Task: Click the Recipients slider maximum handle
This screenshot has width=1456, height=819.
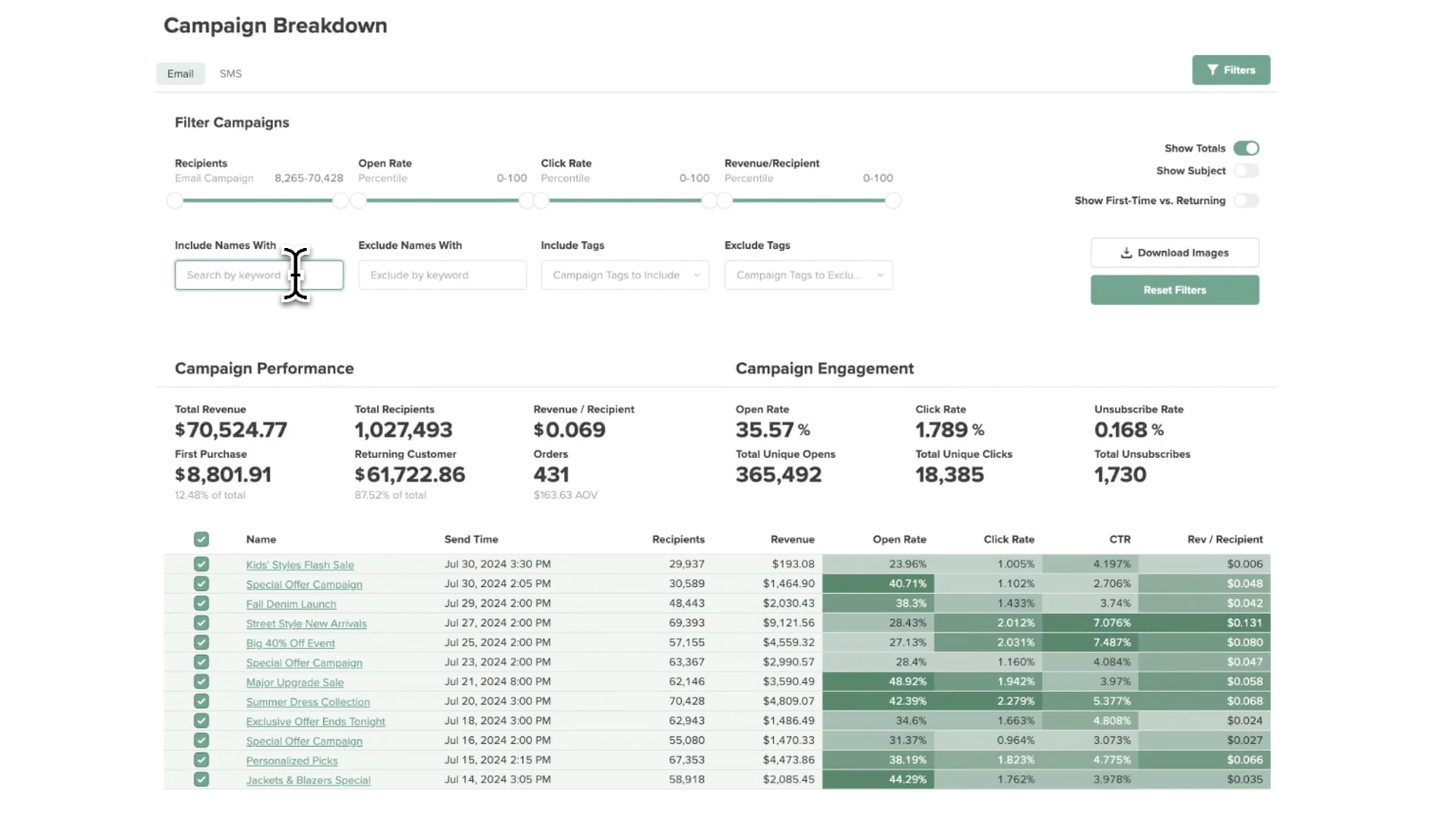Action: coord(340,200)
